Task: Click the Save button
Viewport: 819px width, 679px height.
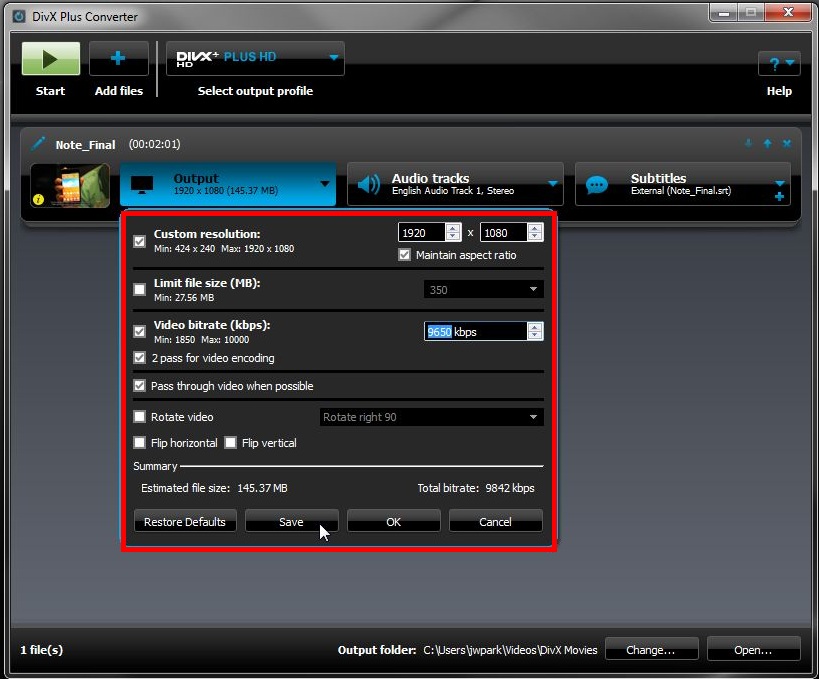Action: pyautogui.click(x=291, y=522)
